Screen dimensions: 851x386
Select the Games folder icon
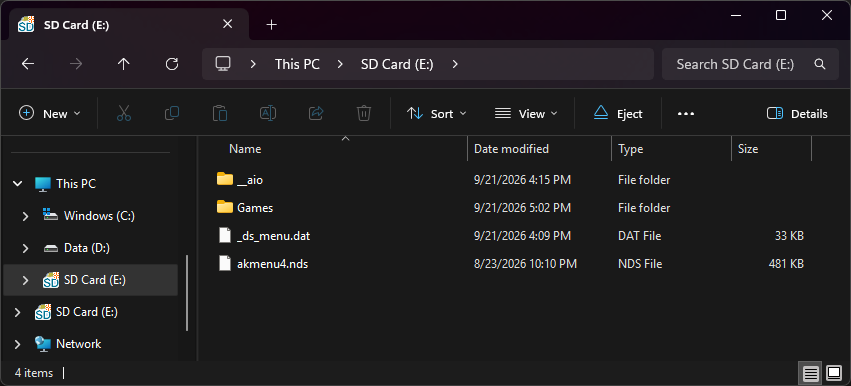coord(225,207)
